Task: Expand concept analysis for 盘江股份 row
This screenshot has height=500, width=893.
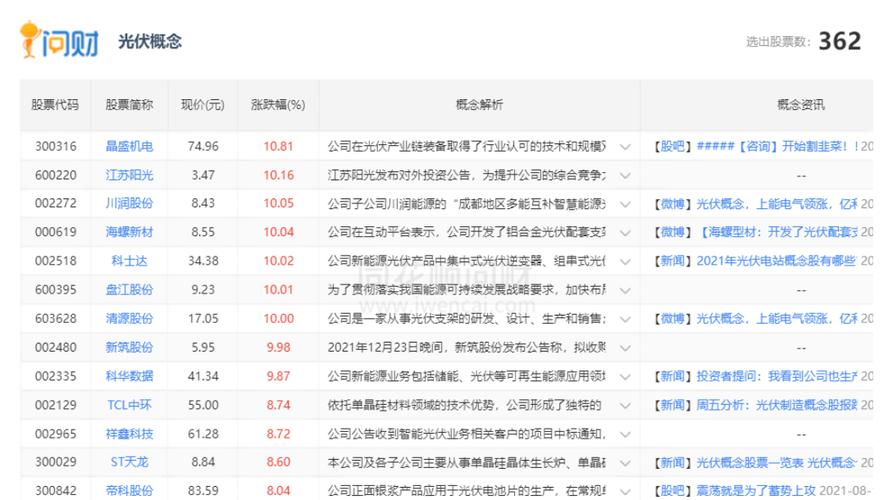Action: [x=625, y=290]
